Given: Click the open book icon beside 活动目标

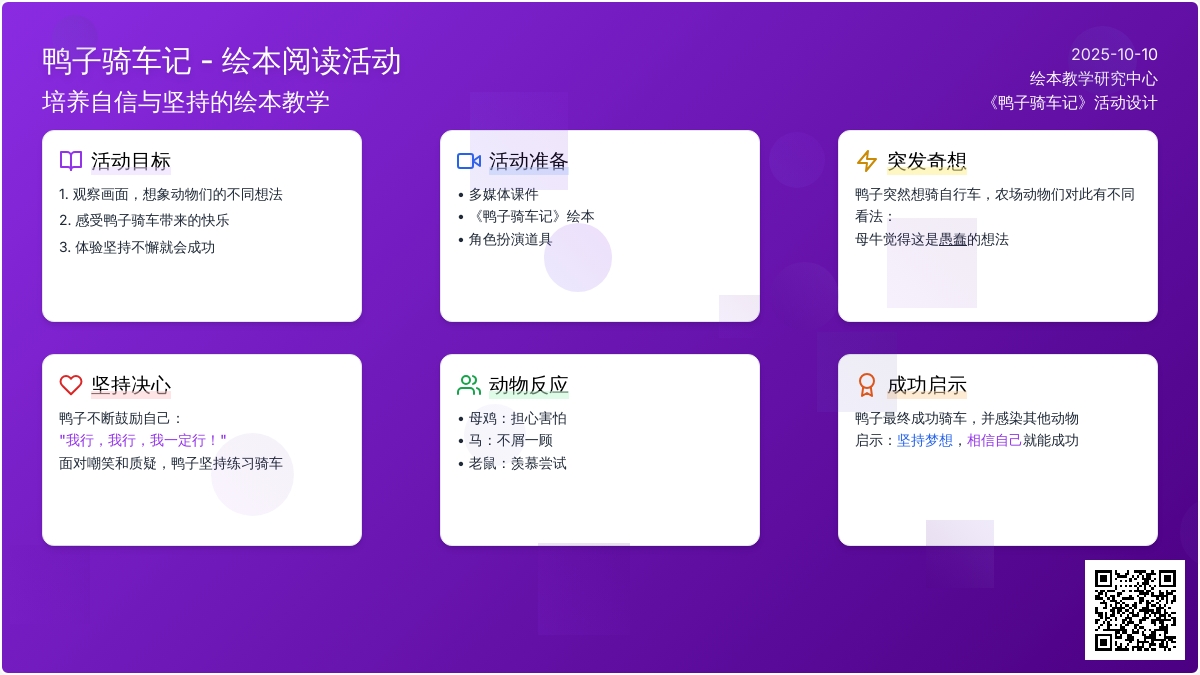Looking at the screenshot, I should click(x=71, y=161).
